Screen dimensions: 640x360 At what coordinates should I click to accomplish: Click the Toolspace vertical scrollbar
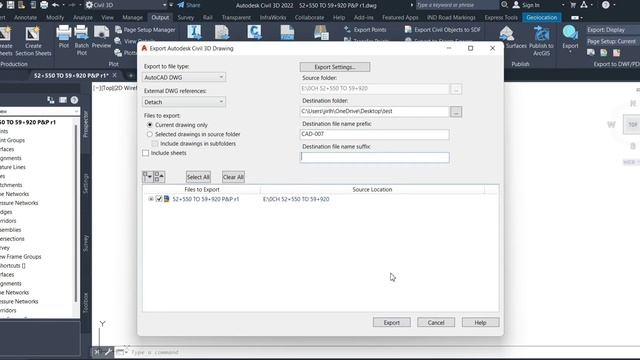point(76,212)
